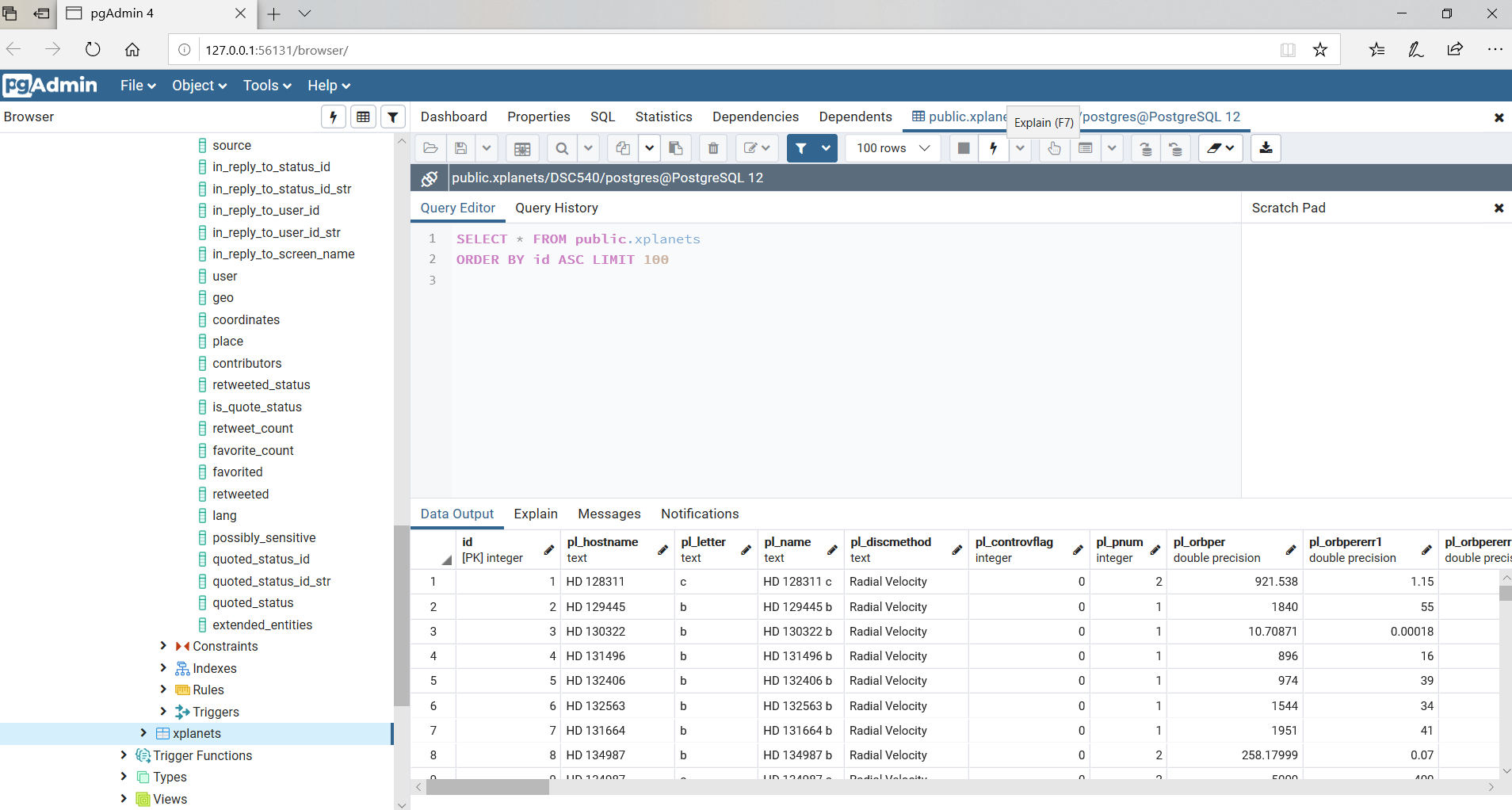This screenshot has width=1512, height=810.
Task: Click the Find magnifier icon
Action: [x=562, y=148]
